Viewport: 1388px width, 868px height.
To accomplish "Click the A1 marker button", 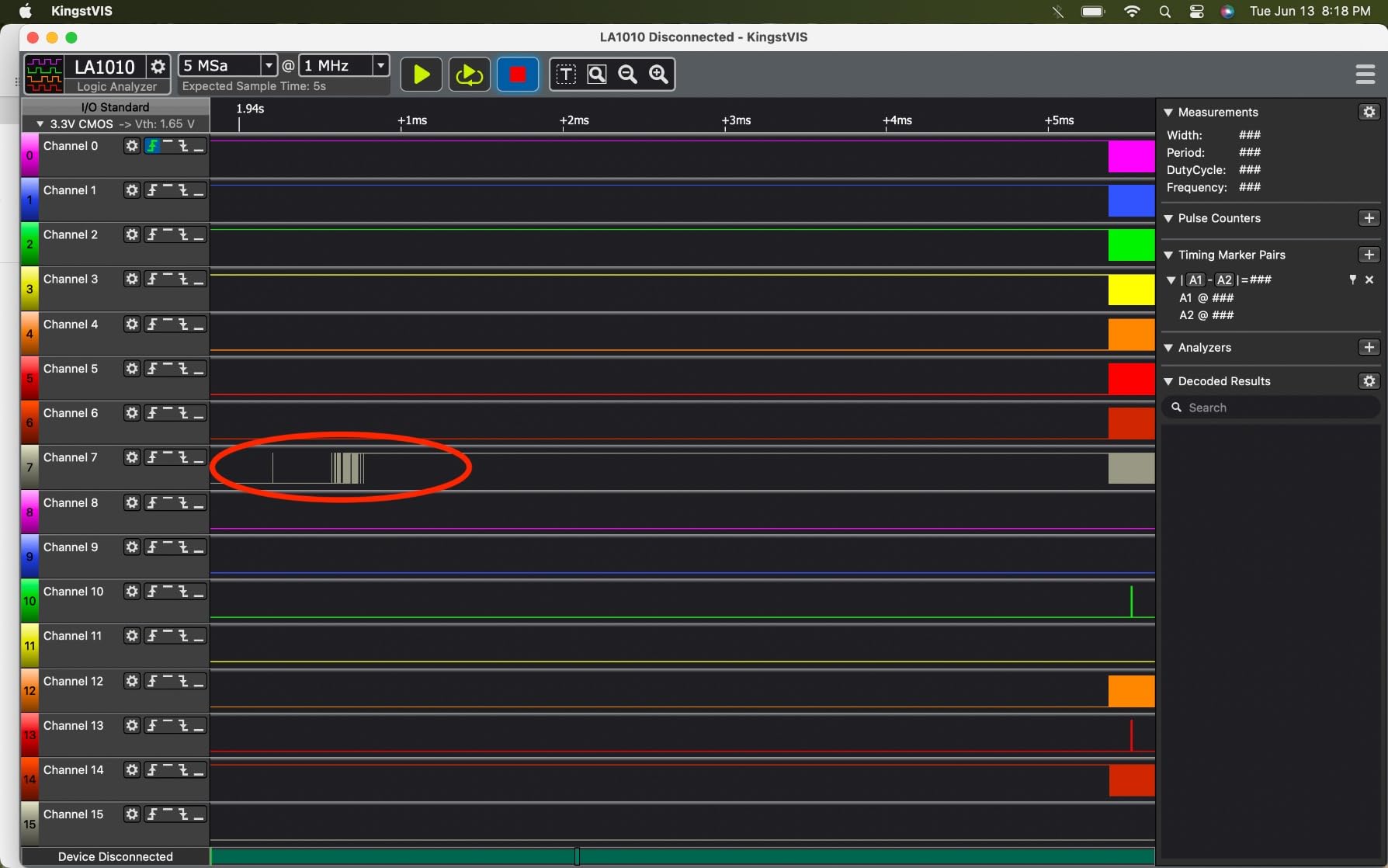I will [1195, 279].
